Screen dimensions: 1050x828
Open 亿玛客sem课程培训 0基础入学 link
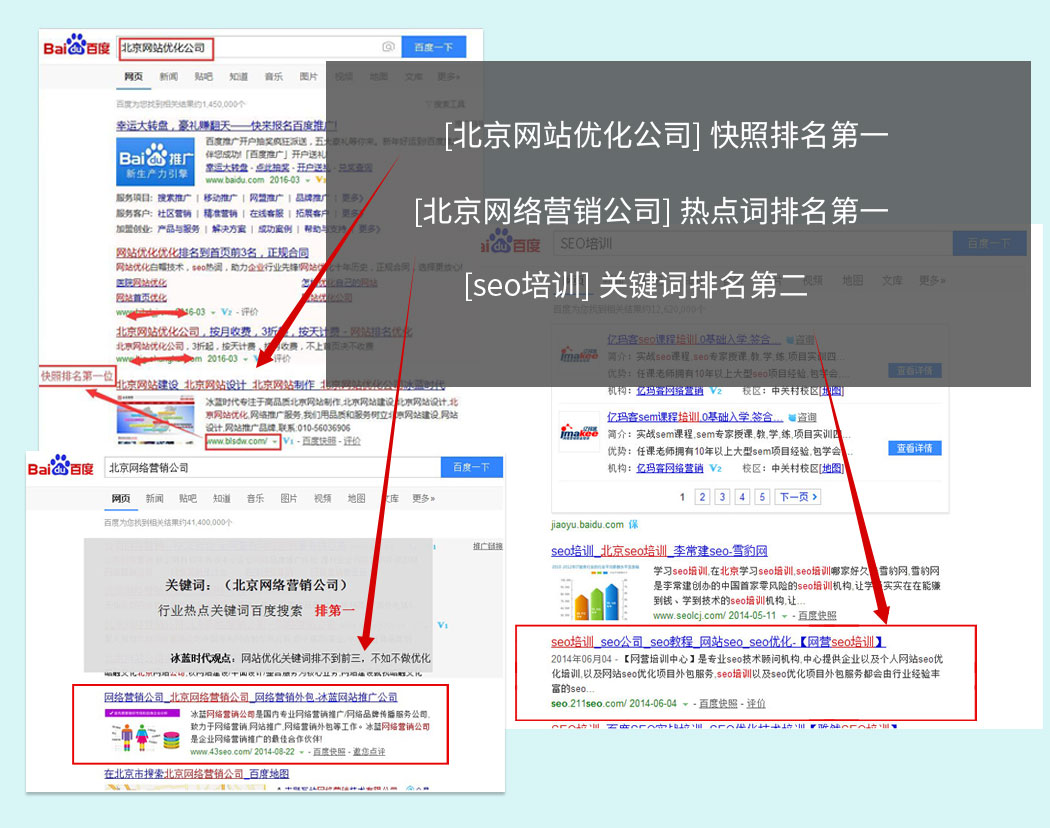[695, 417]
